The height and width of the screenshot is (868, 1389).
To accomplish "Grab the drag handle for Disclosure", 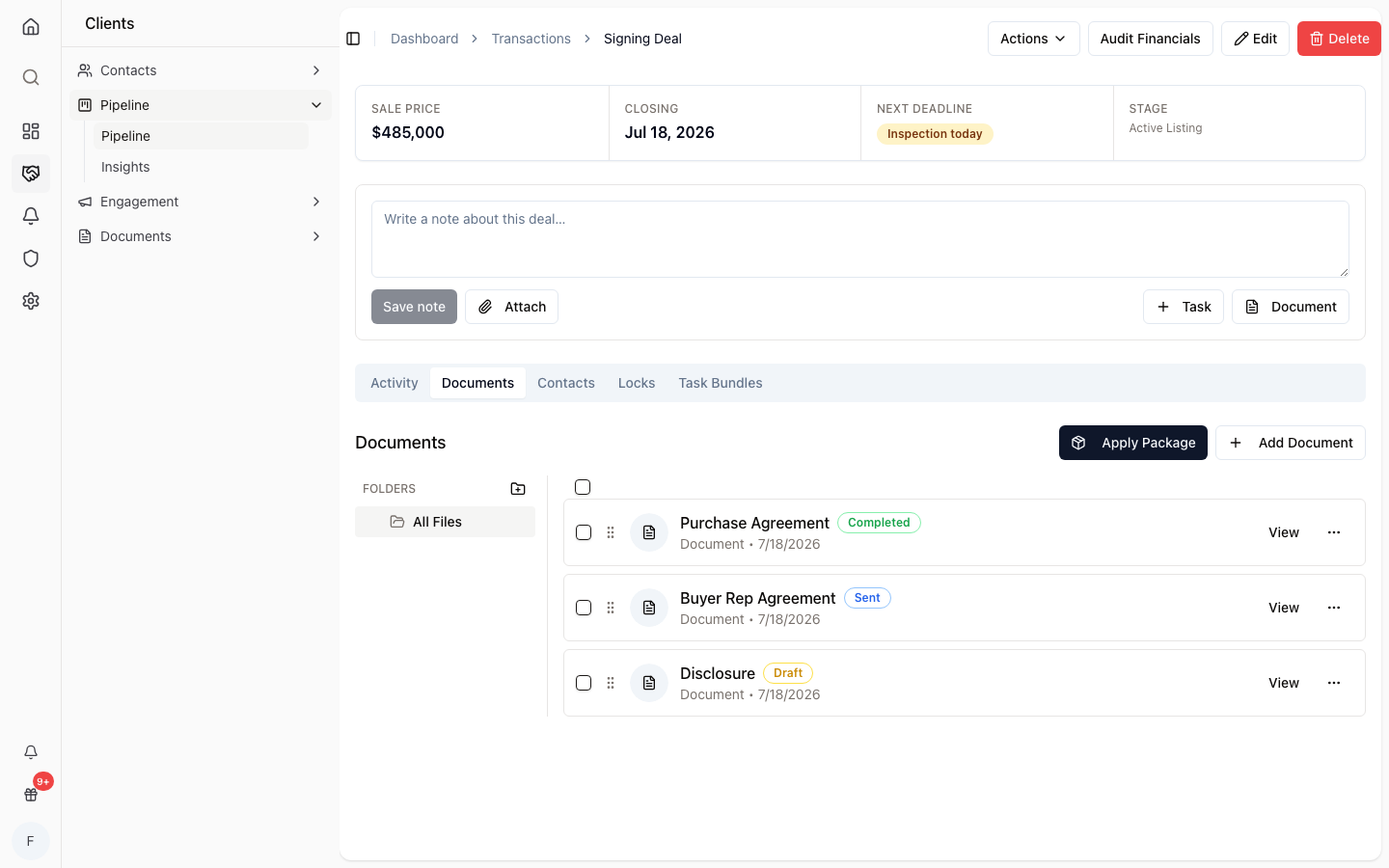I will [611, 683].
